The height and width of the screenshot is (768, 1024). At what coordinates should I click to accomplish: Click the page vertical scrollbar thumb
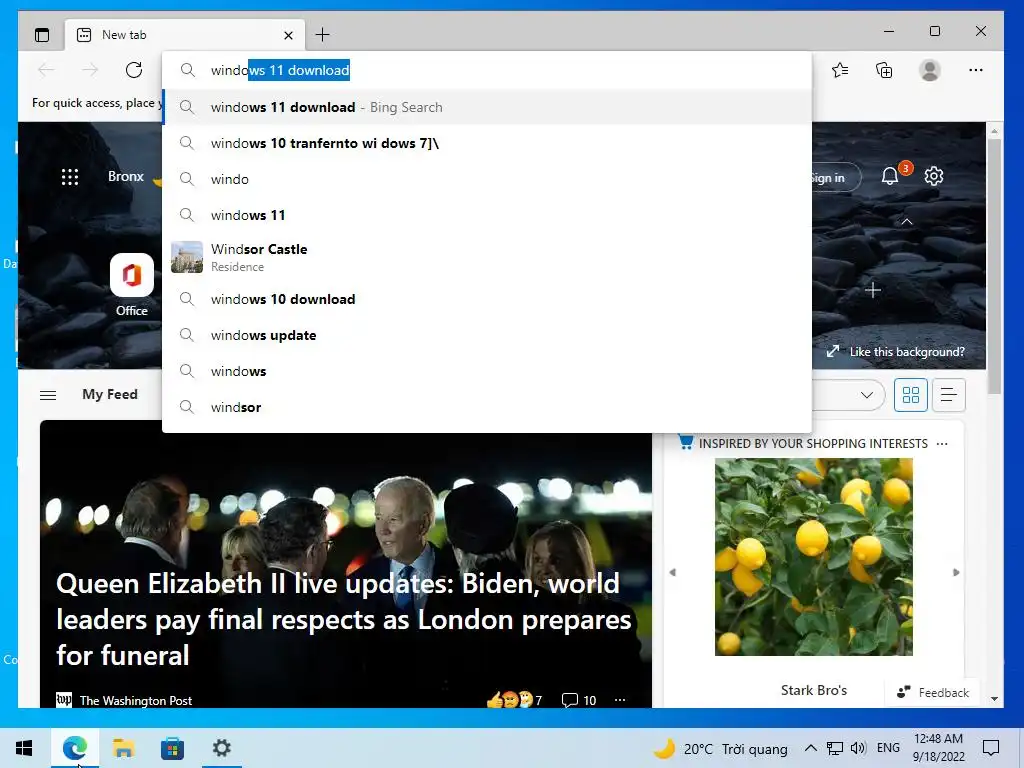994,266
